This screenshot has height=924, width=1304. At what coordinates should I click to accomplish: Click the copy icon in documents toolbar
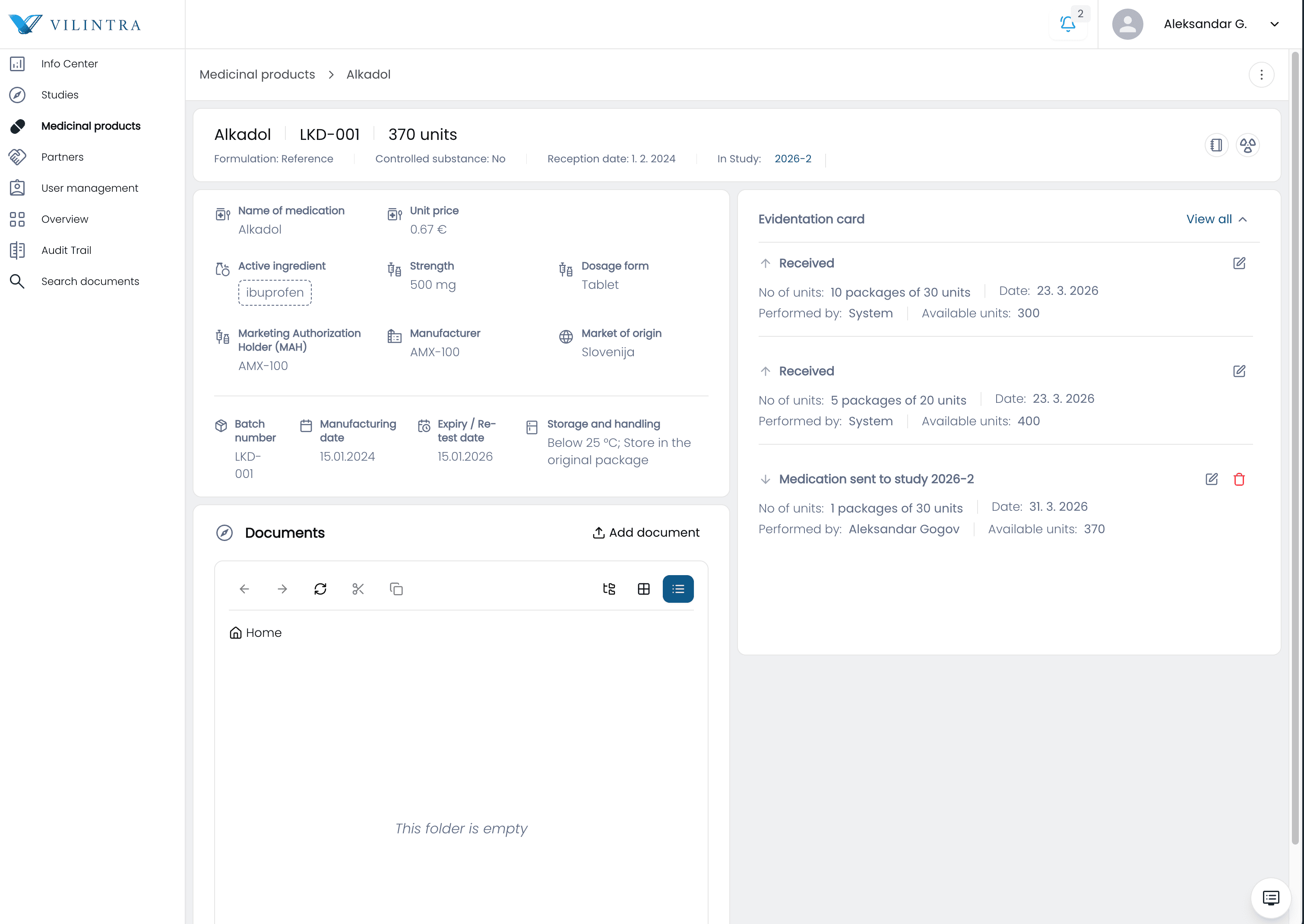coord(396,589)
